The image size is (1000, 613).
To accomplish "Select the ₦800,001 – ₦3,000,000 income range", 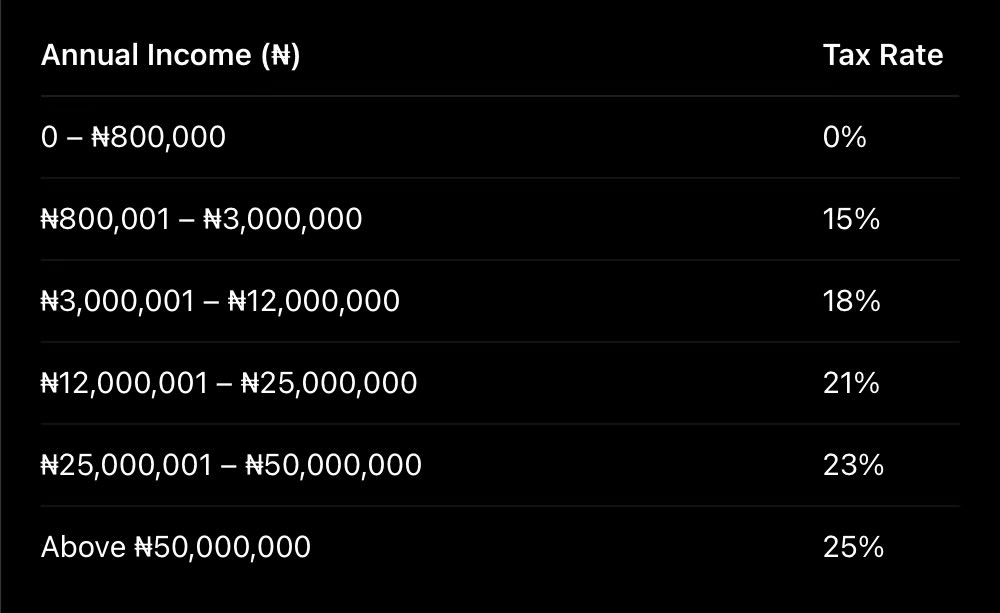I will pyautogui.click(x=201, y=219).
